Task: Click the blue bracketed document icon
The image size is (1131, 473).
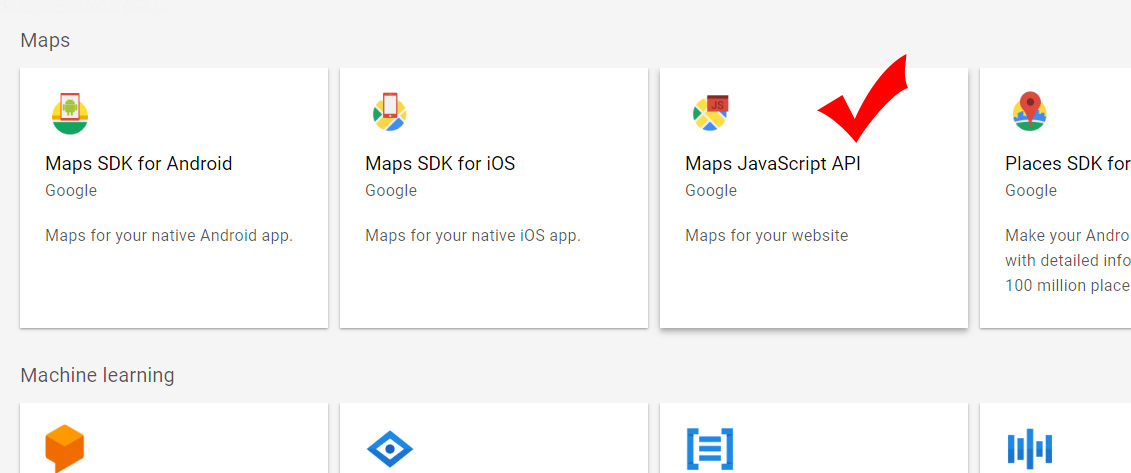Action: click(710, 449)
